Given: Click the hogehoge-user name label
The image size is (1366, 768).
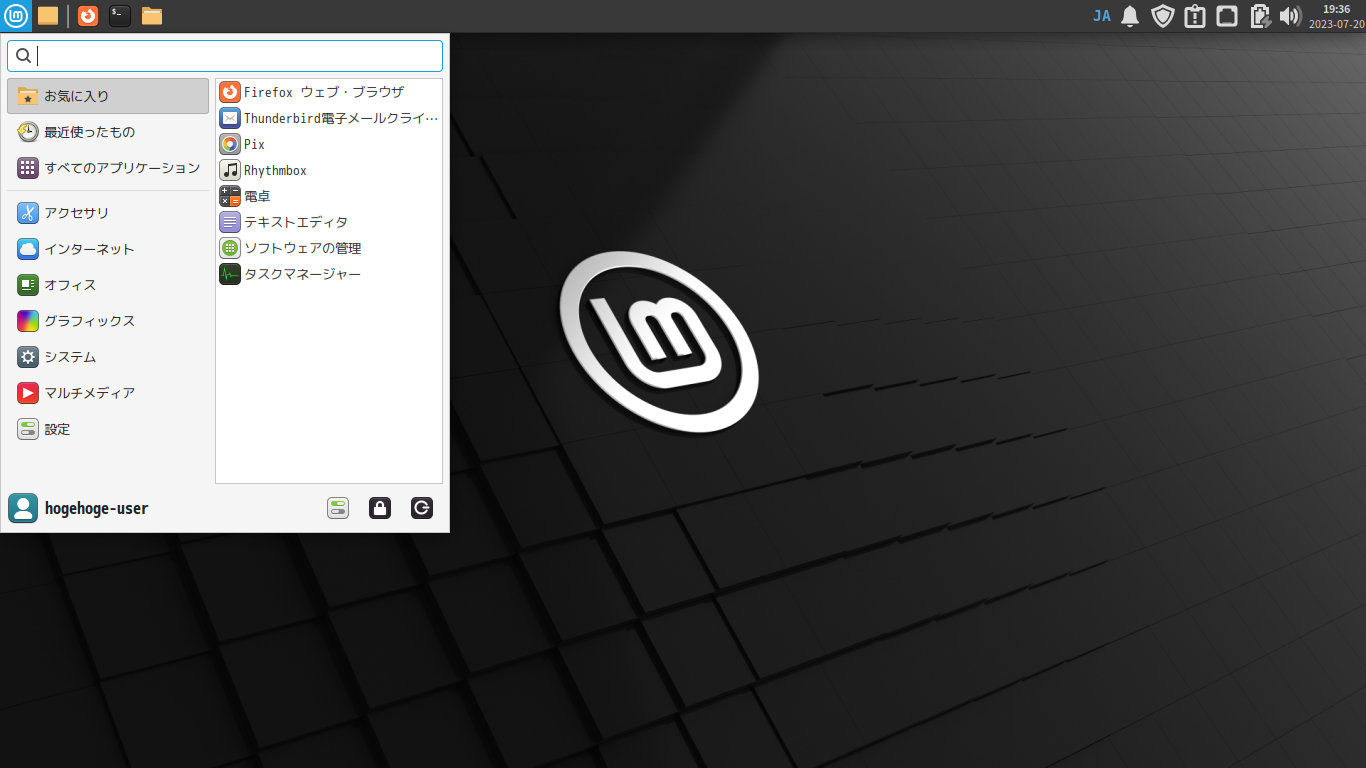Looking at the screenshot, I should pyautogui.click(x=96, y=508).
